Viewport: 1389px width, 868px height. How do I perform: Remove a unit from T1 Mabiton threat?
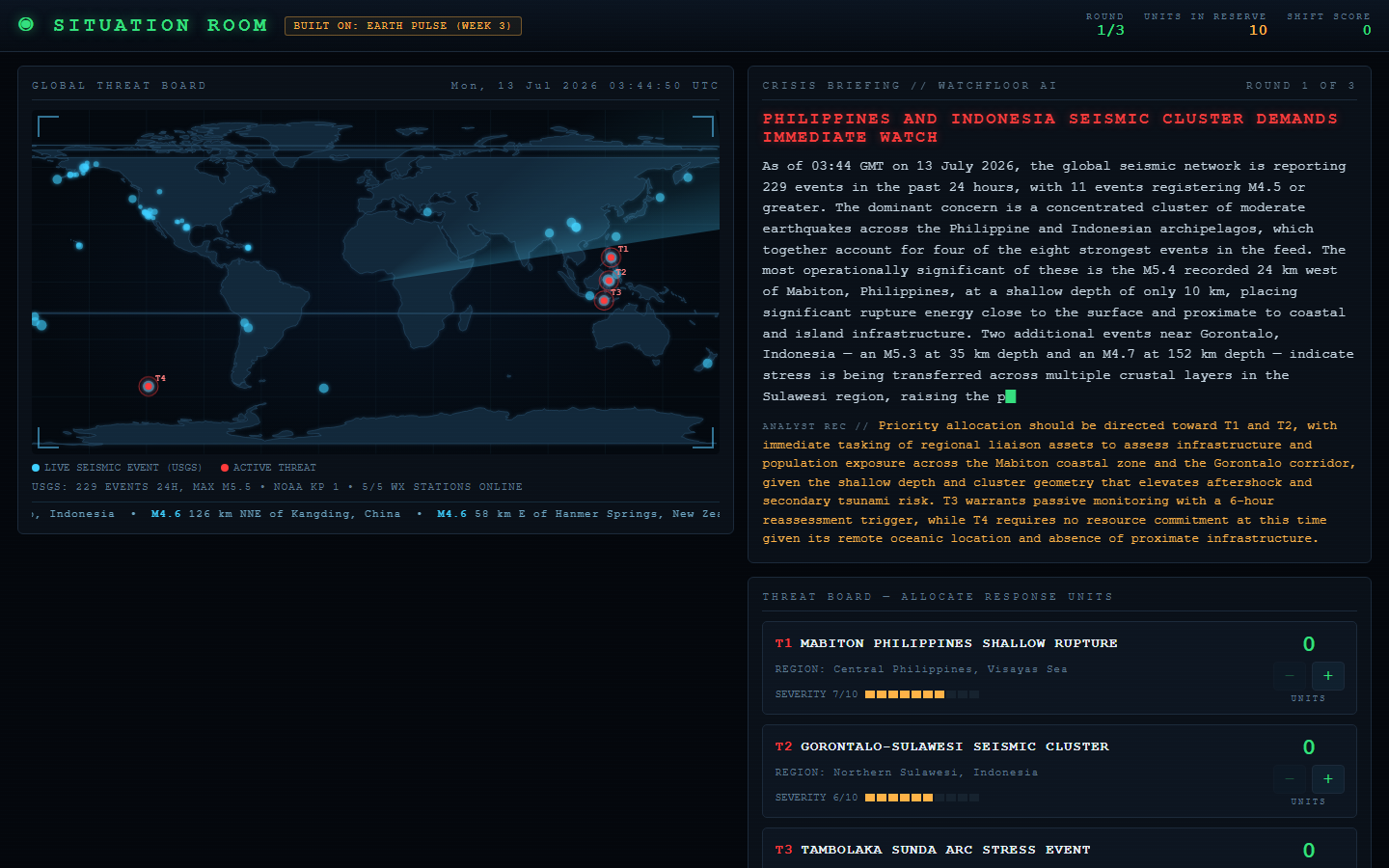(x=1290, y=676)
